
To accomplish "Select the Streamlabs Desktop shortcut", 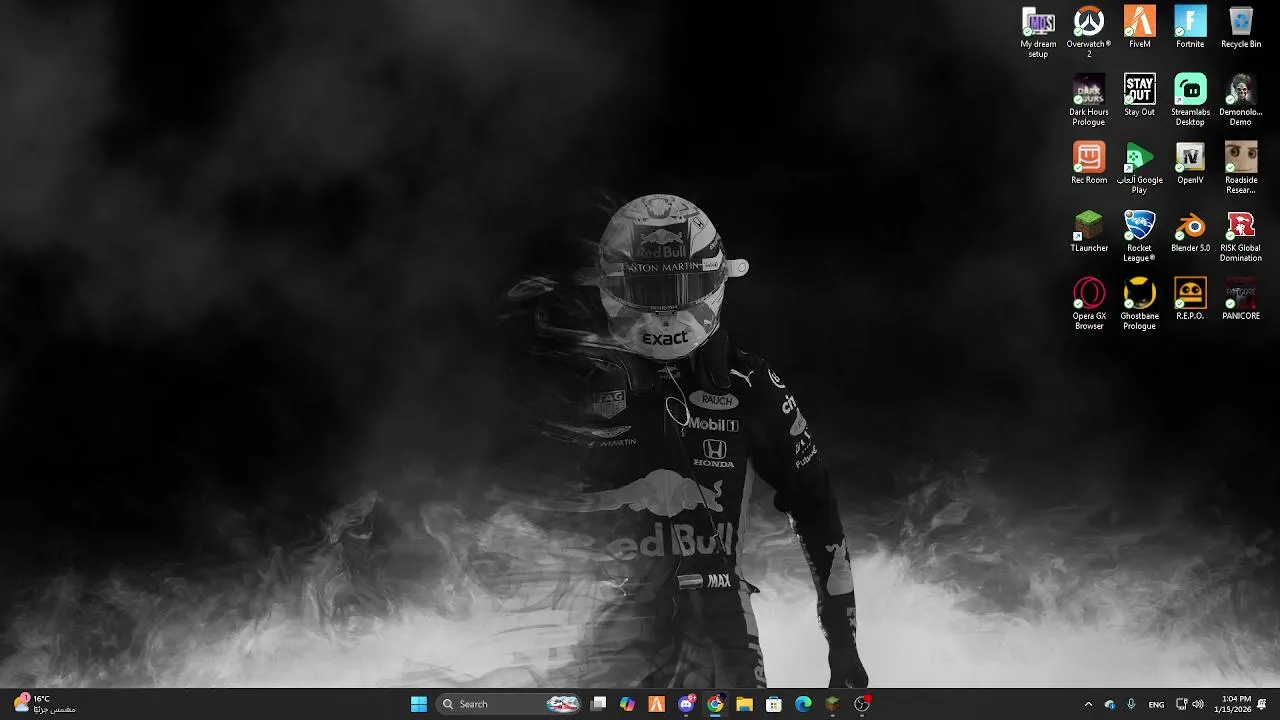I will (x=1190, y=100).
